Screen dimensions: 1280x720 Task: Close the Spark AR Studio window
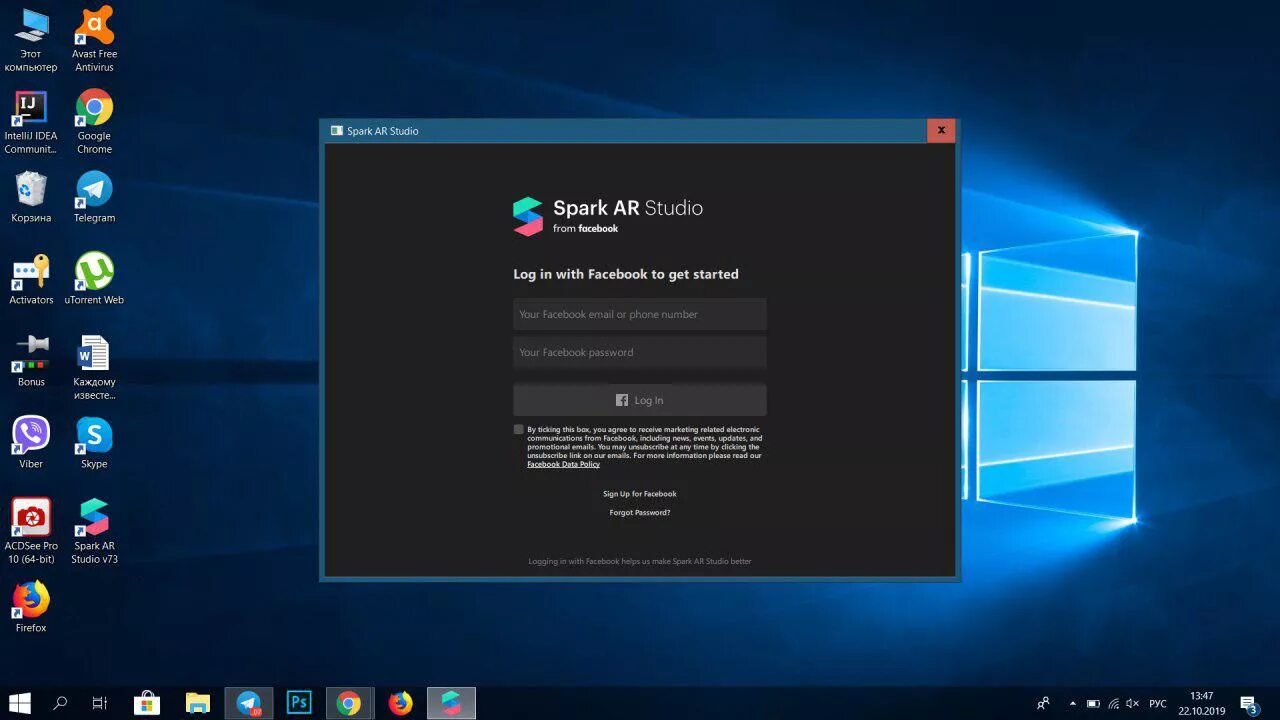tap(941, 130)
